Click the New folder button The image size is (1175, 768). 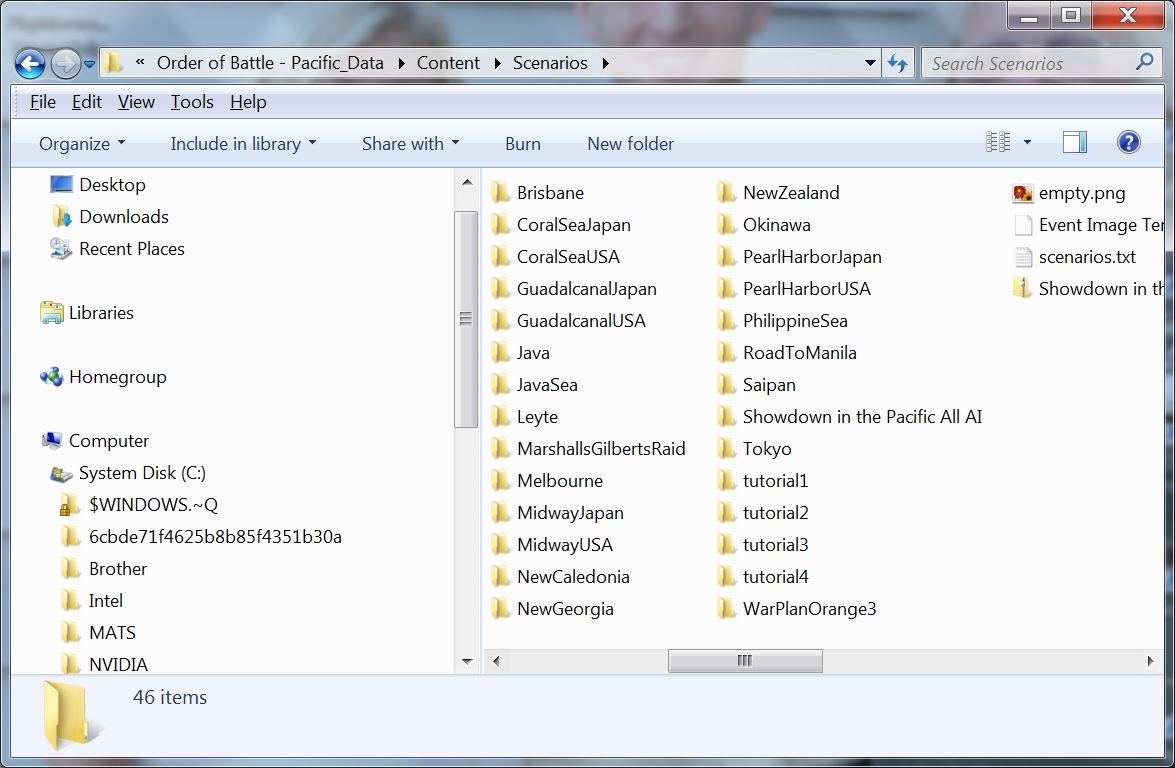click(x=630, y=144)
